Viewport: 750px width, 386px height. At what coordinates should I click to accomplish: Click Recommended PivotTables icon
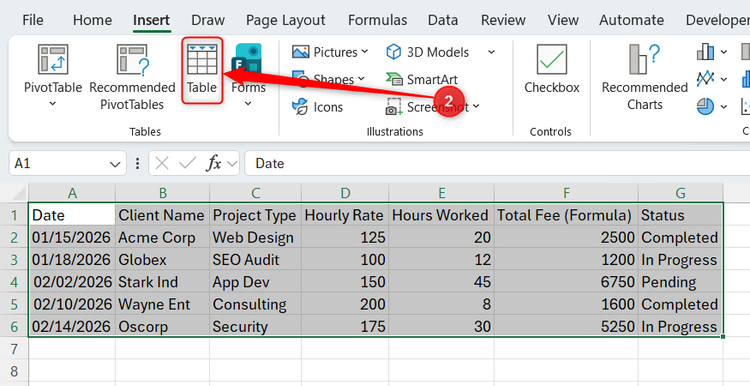(x=132, y=60)
